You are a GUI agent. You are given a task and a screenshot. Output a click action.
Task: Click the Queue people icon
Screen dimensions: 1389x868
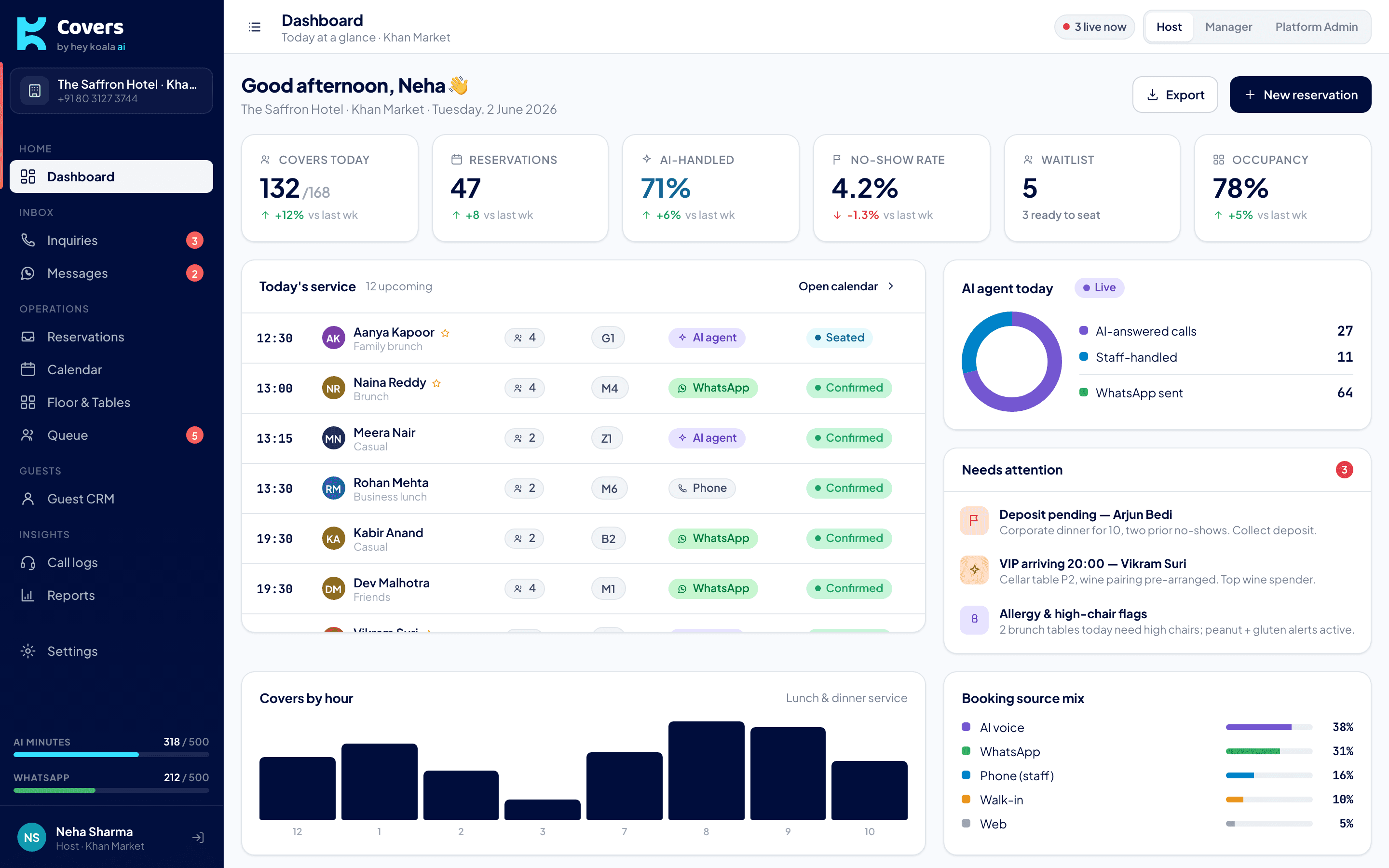click(x=28, y=435)
